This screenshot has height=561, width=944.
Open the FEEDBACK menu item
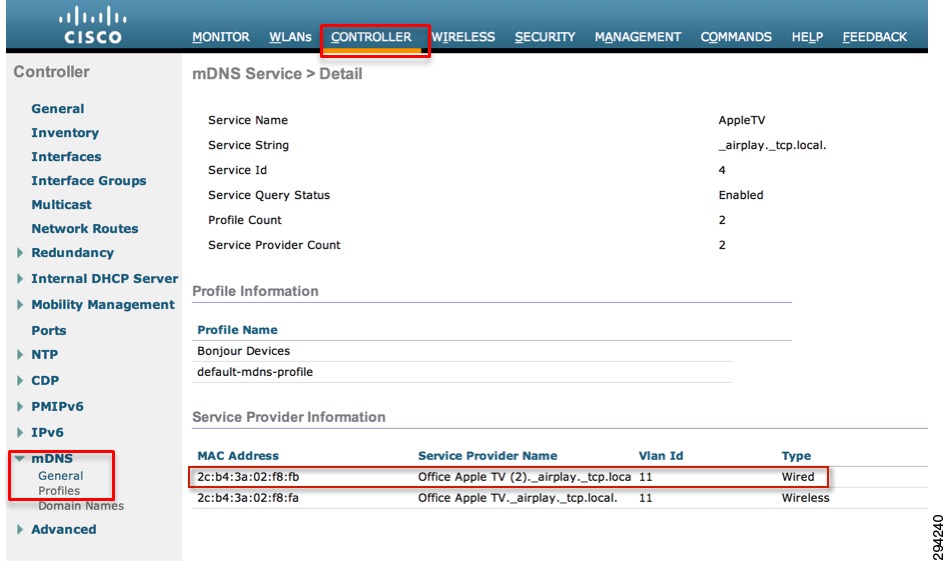[874, 37]
